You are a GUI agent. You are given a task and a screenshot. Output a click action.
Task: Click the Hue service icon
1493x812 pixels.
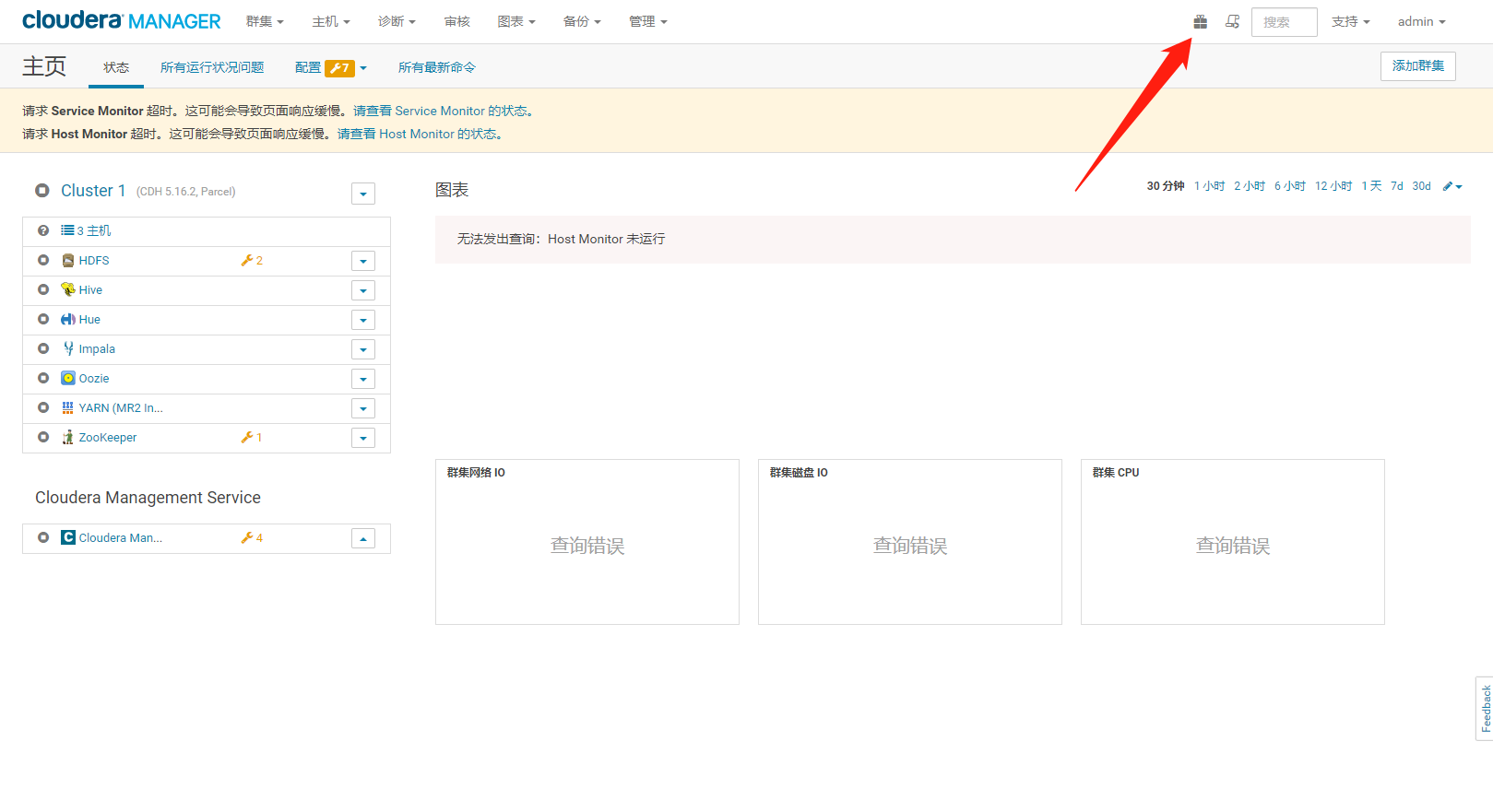tap(68, 319)
